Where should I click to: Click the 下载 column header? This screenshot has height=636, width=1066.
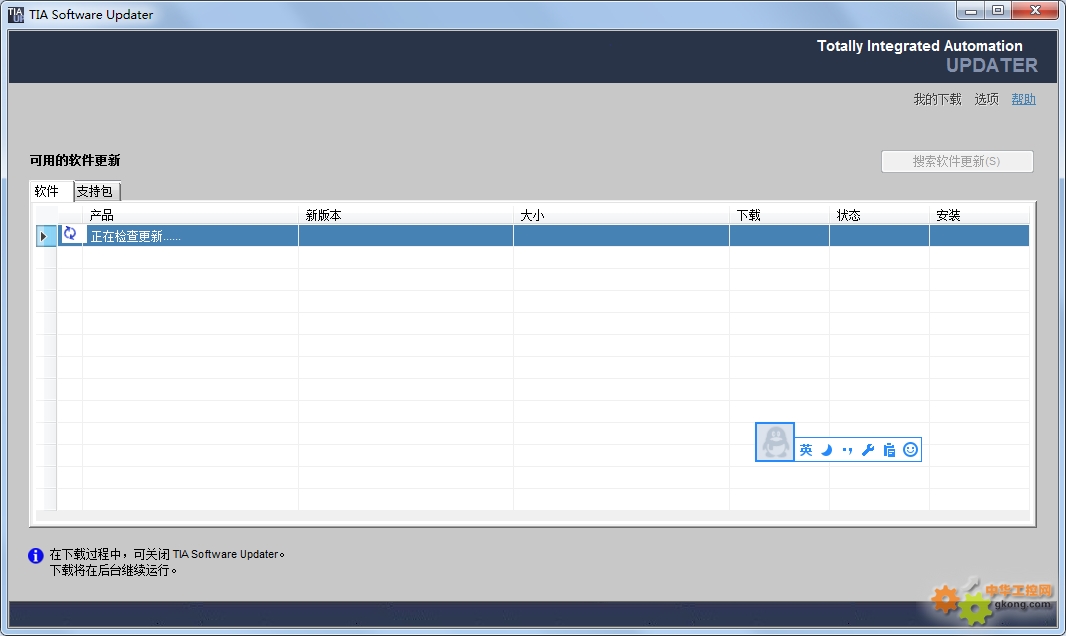coord(779,215)
